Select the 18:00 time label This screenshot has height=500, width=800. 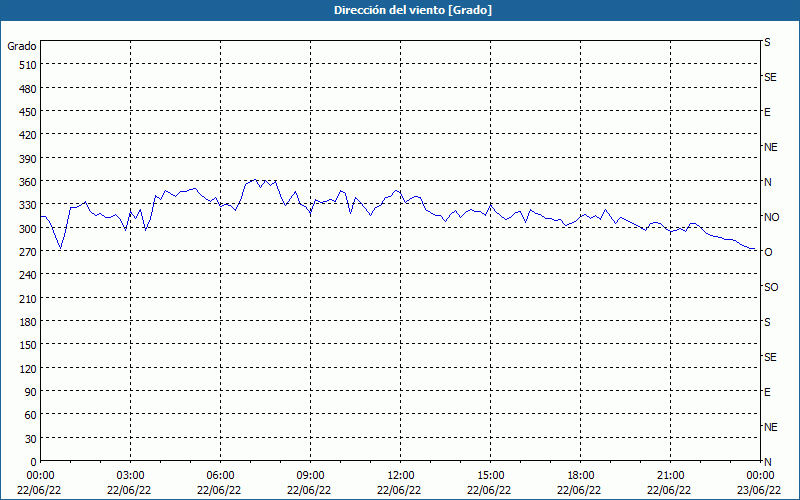click(580, 476)
